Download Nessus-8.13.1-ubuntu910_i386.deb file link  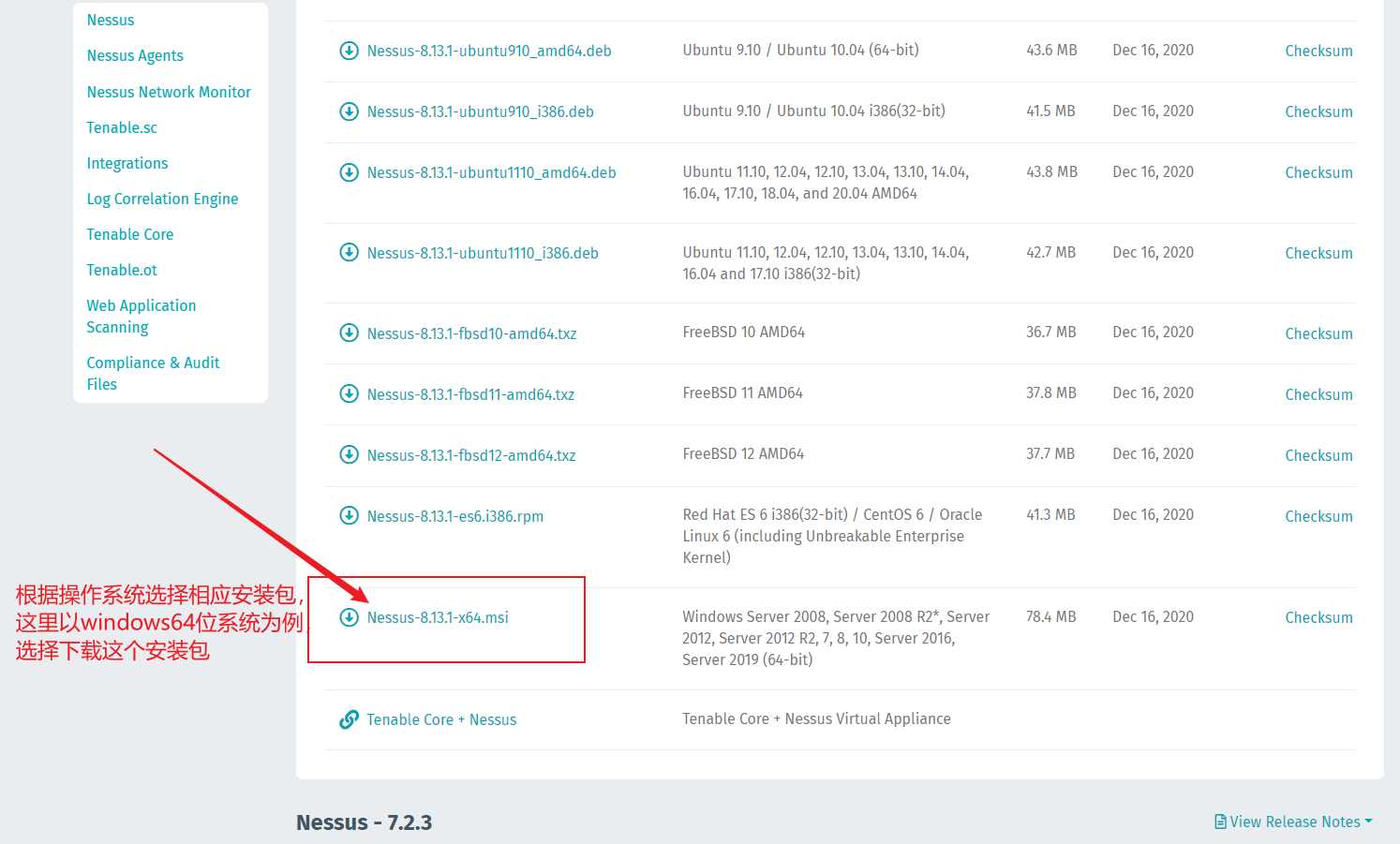click(481, 111)
